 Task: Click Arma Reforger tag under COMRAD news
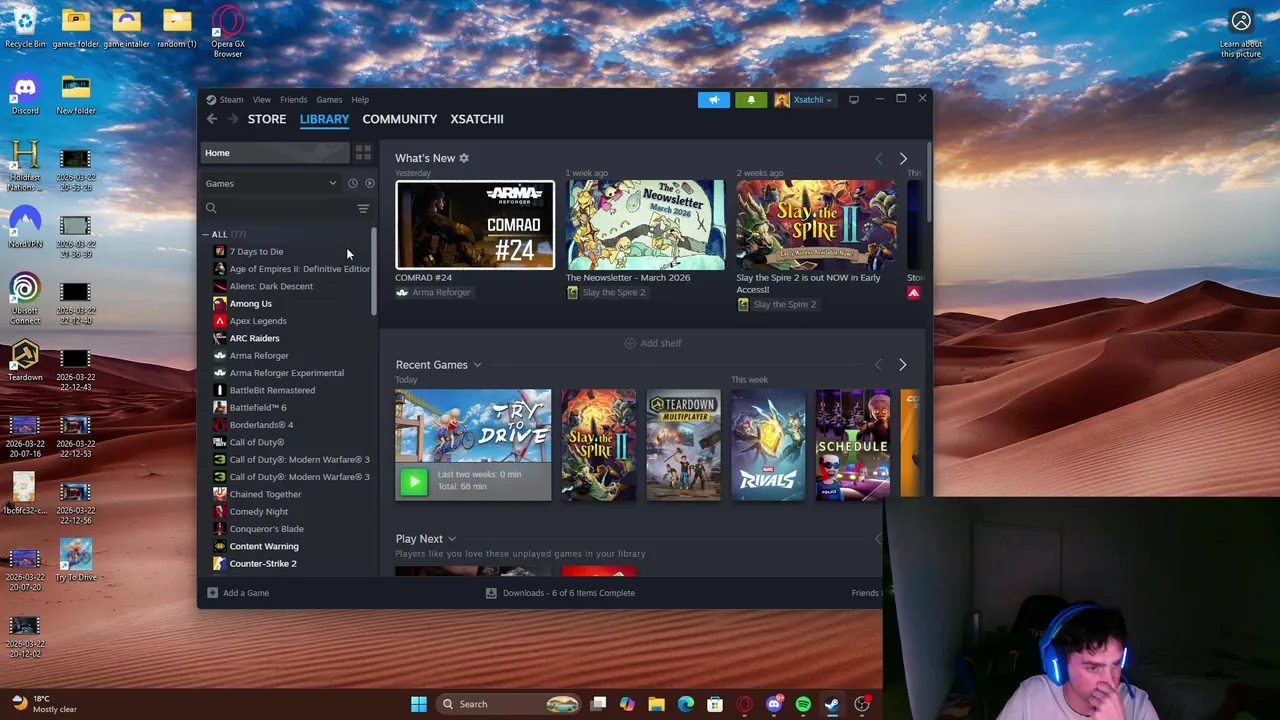[x=433, y=292]
